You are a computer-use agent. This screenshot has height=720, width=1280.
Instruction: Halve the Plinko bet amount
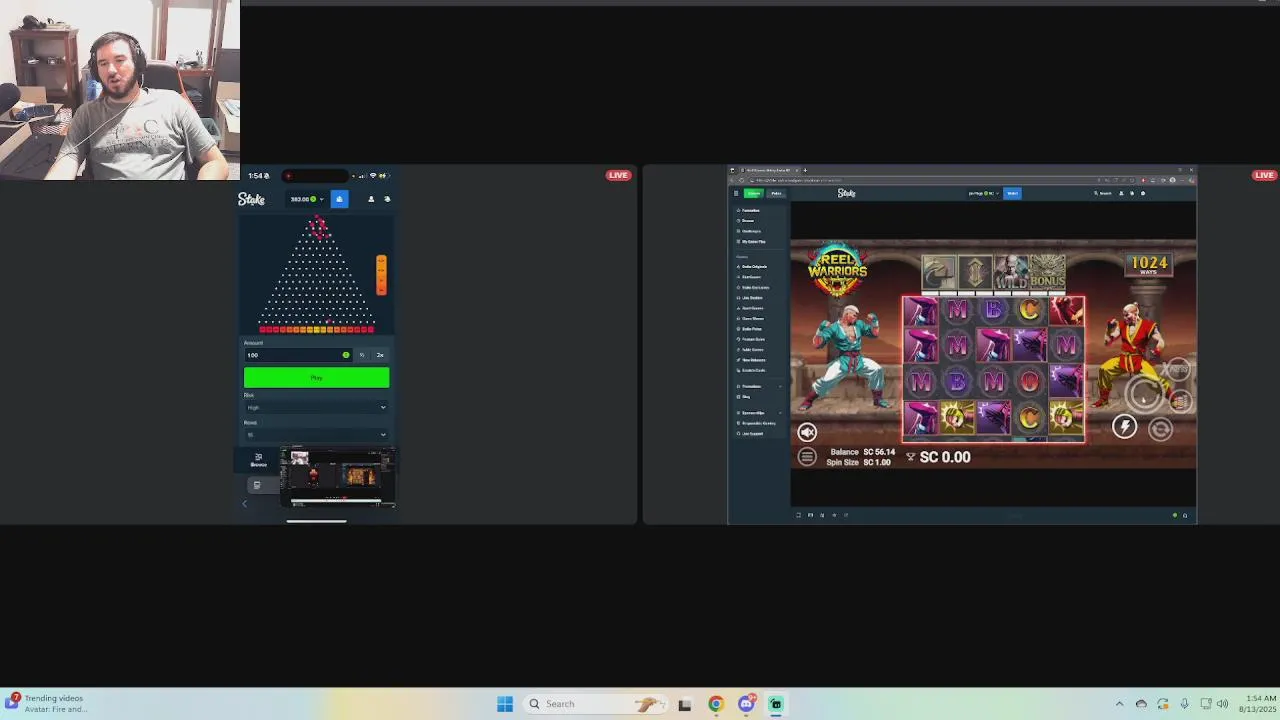[362, 355]
